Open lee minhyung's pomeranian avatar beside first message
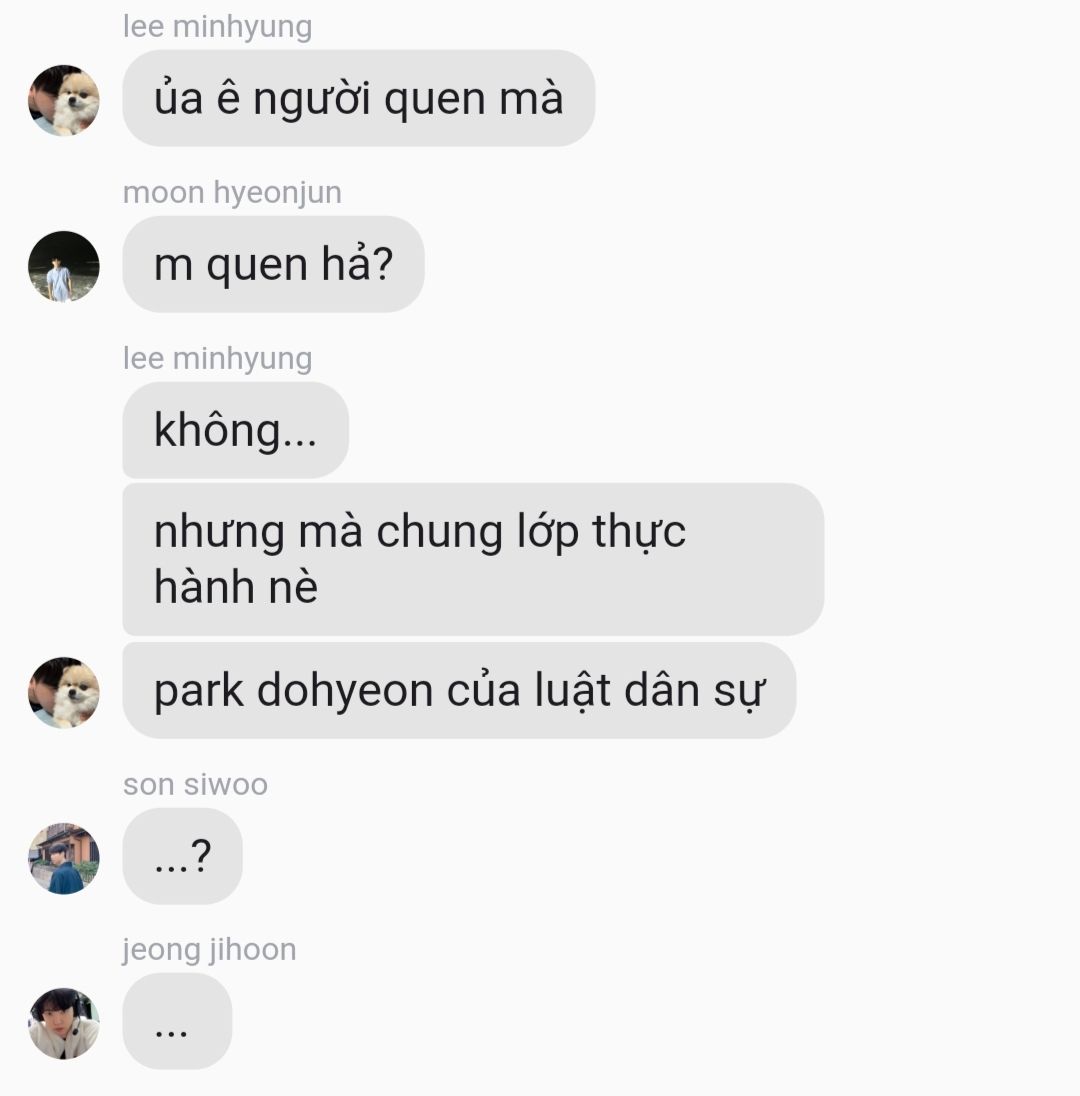 pyautogui.click(x=64, y=101)
